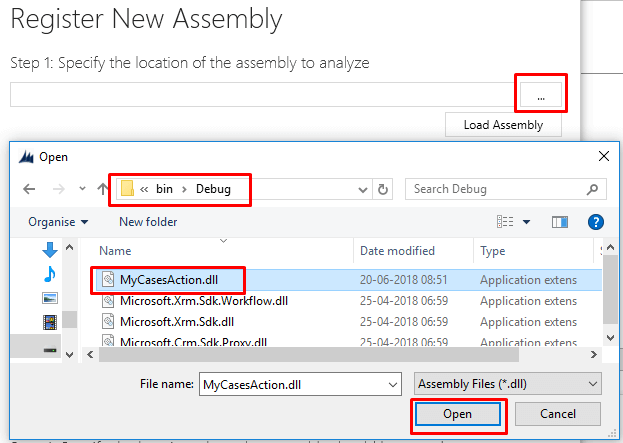
Task: Select the bin breadcrumb in path
Action: 164,189
